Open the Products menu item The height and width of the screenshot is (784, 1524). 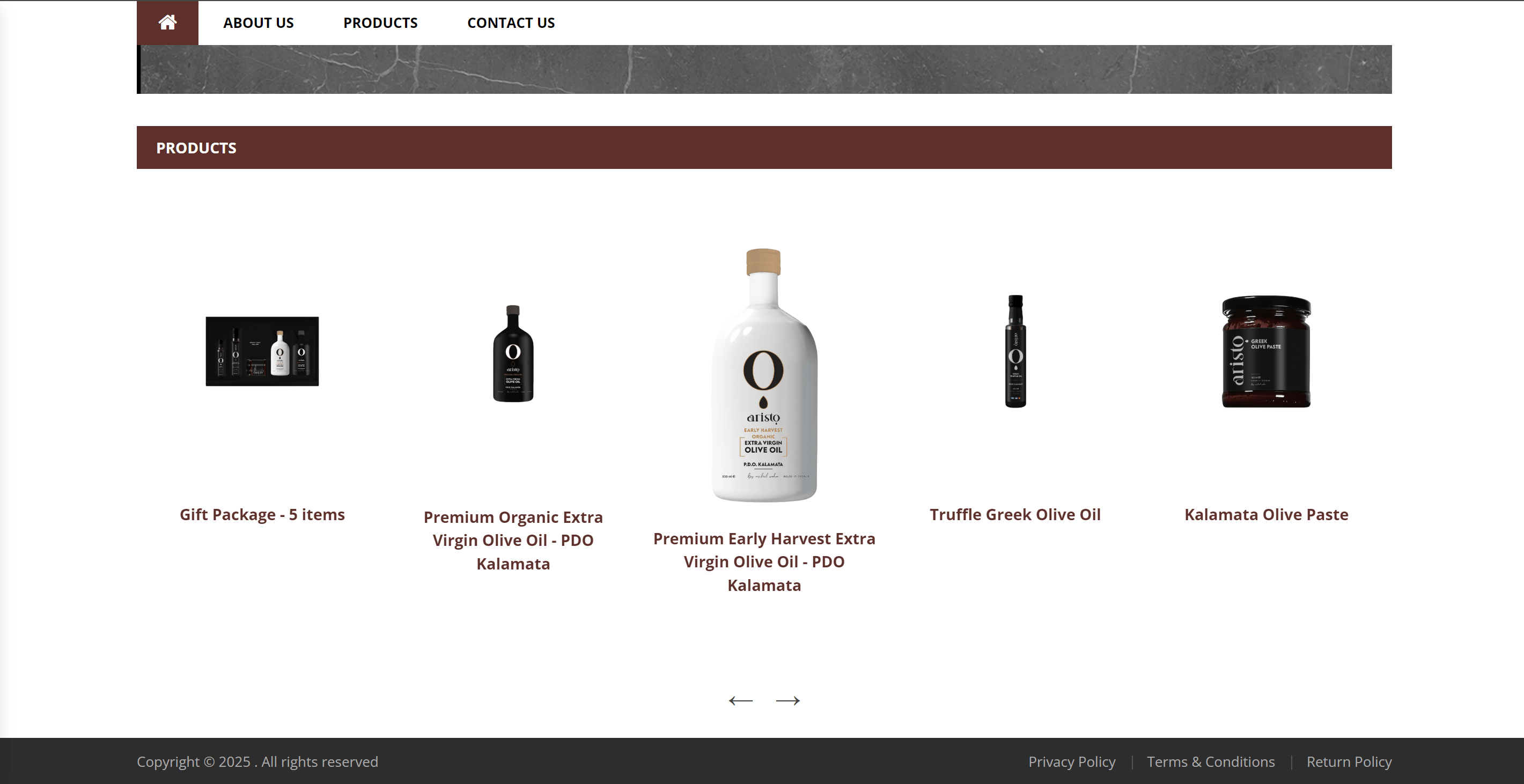pyautogui.click(x=380, y=23)
